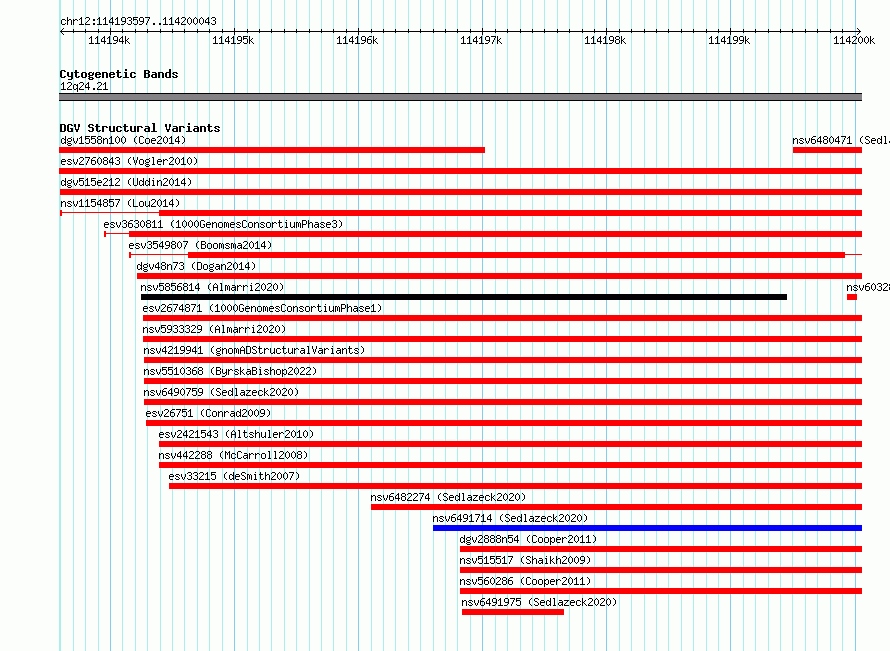
Task: Click the red bar under nsv6480471
Action: coord(828,150)
